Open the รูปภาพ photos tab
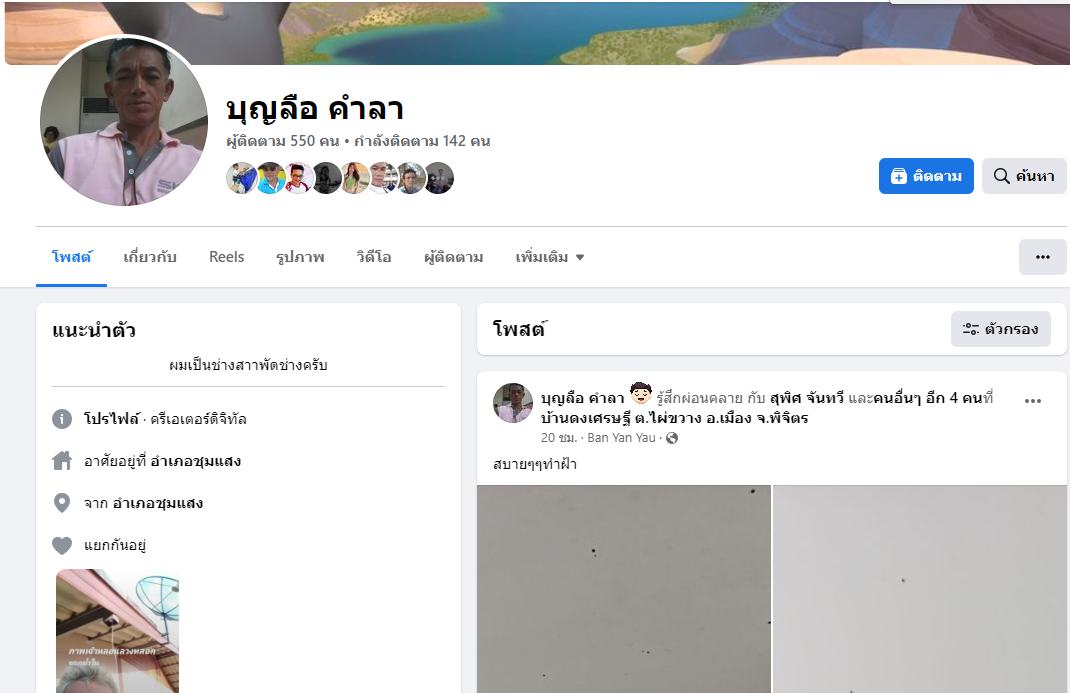This screenshot has width=1070, height=693. (x=300, y=257)
